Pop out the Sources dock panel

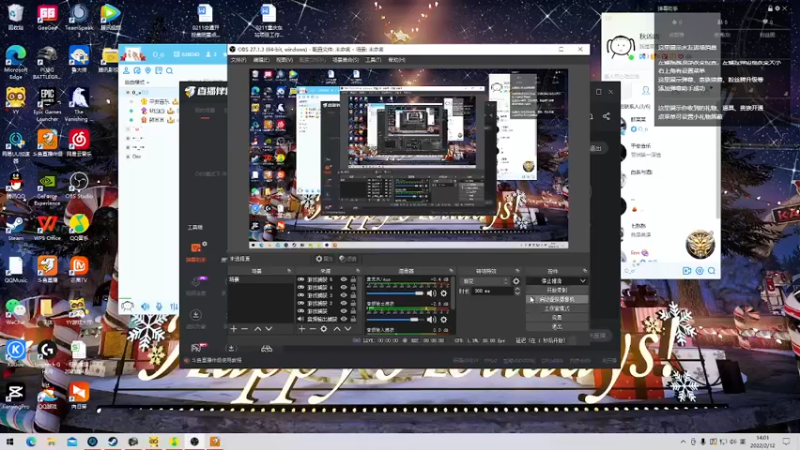[357, 271]
